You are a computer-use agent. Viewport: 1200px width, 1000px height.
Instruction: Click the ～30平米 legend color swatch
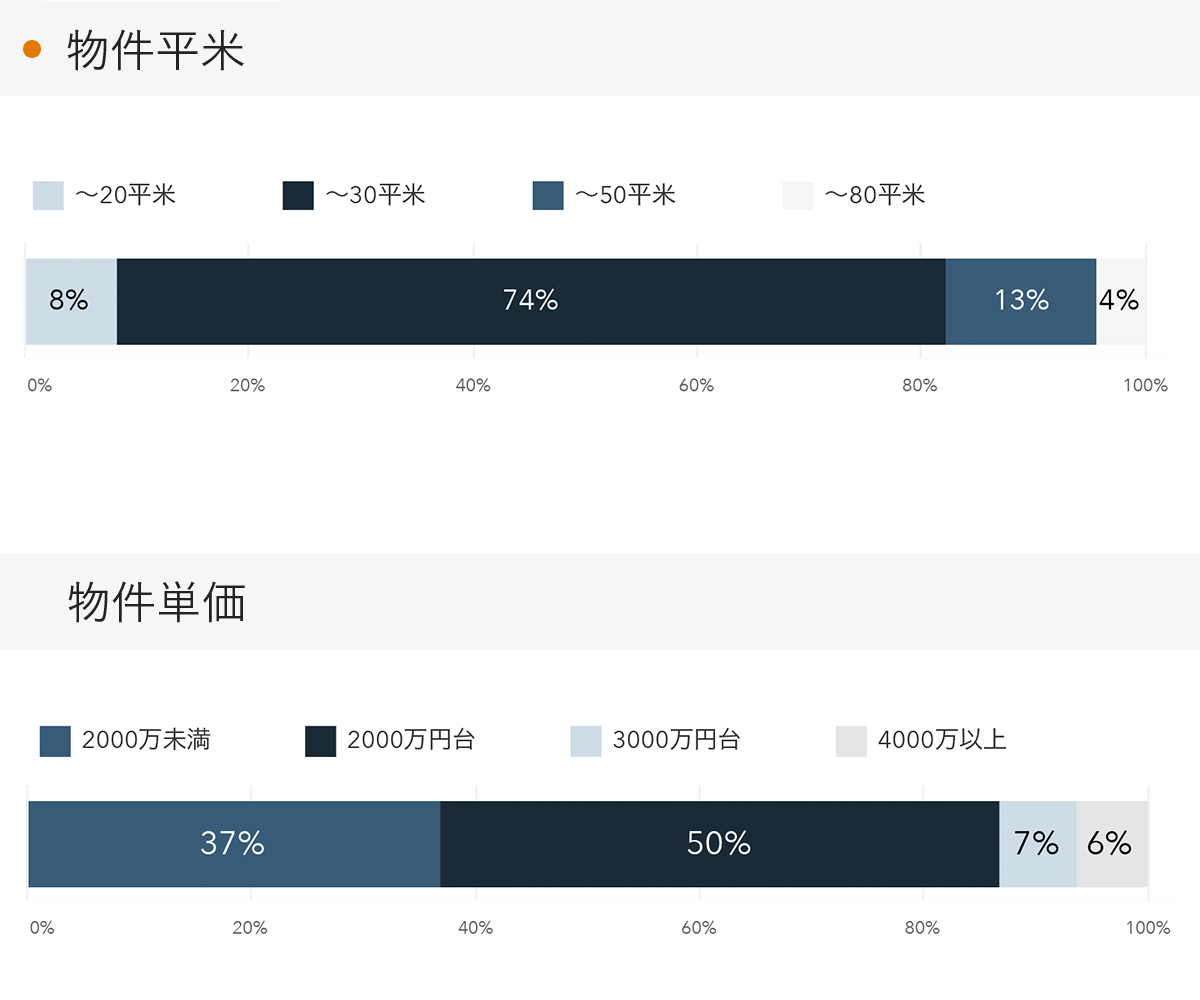point(298,195)
